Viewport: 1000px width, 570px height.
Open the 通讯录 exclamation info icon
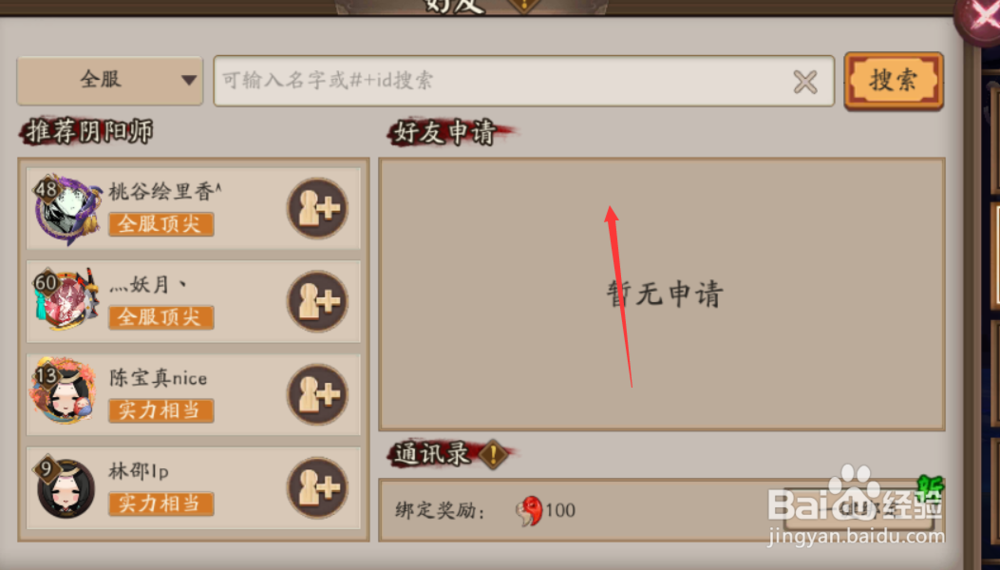click(493, 455)
